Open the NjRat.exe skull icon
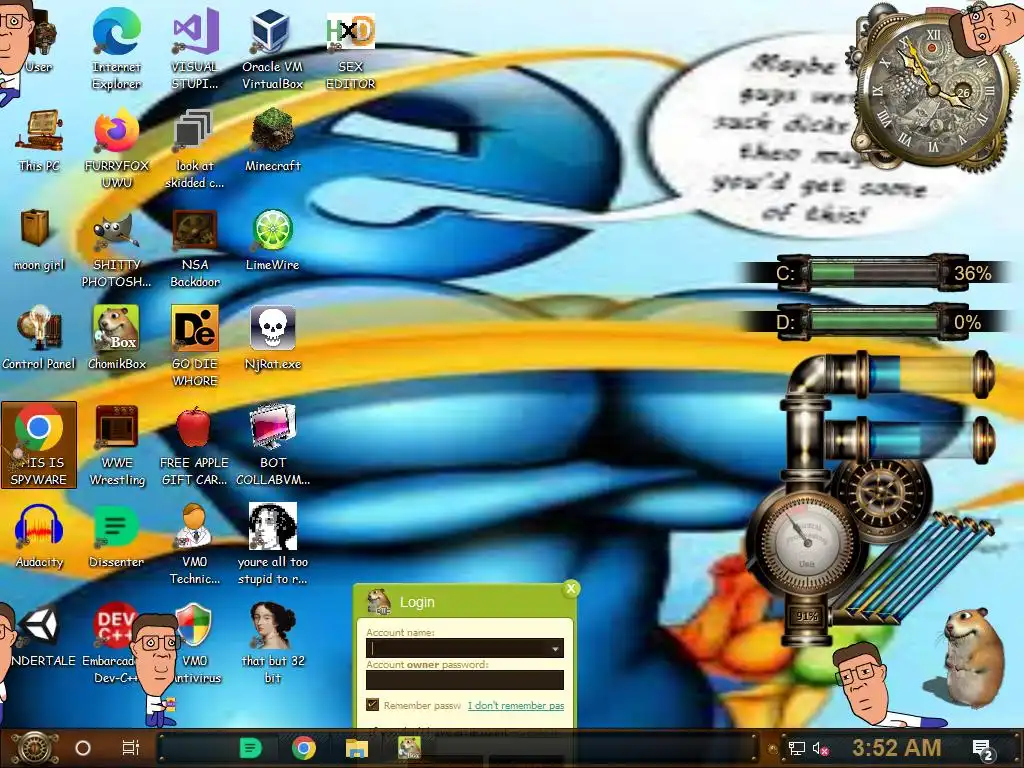This screenshot has height=768, width=1024. 272,338
